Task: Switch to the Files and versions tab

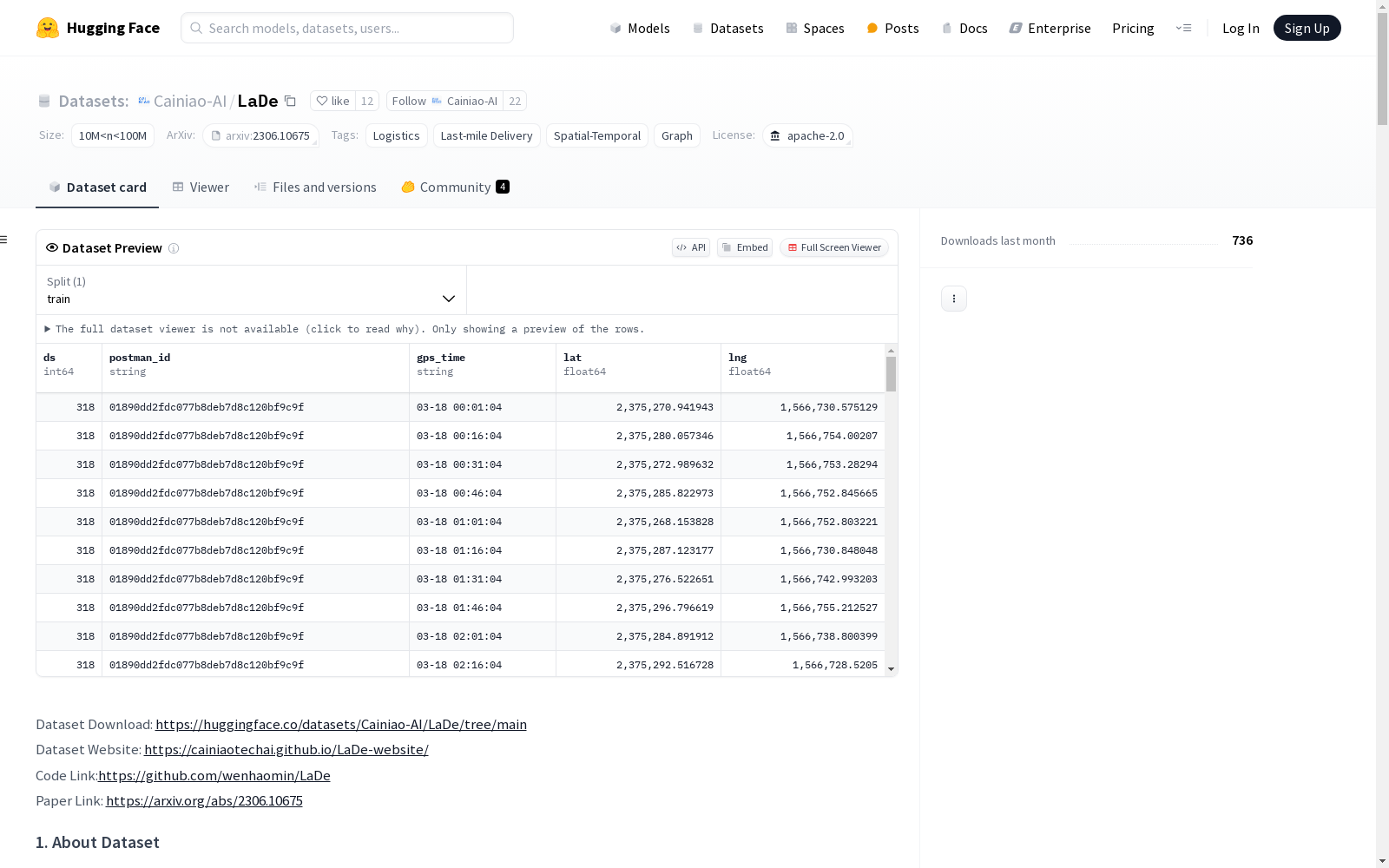Action: [315, 187]
